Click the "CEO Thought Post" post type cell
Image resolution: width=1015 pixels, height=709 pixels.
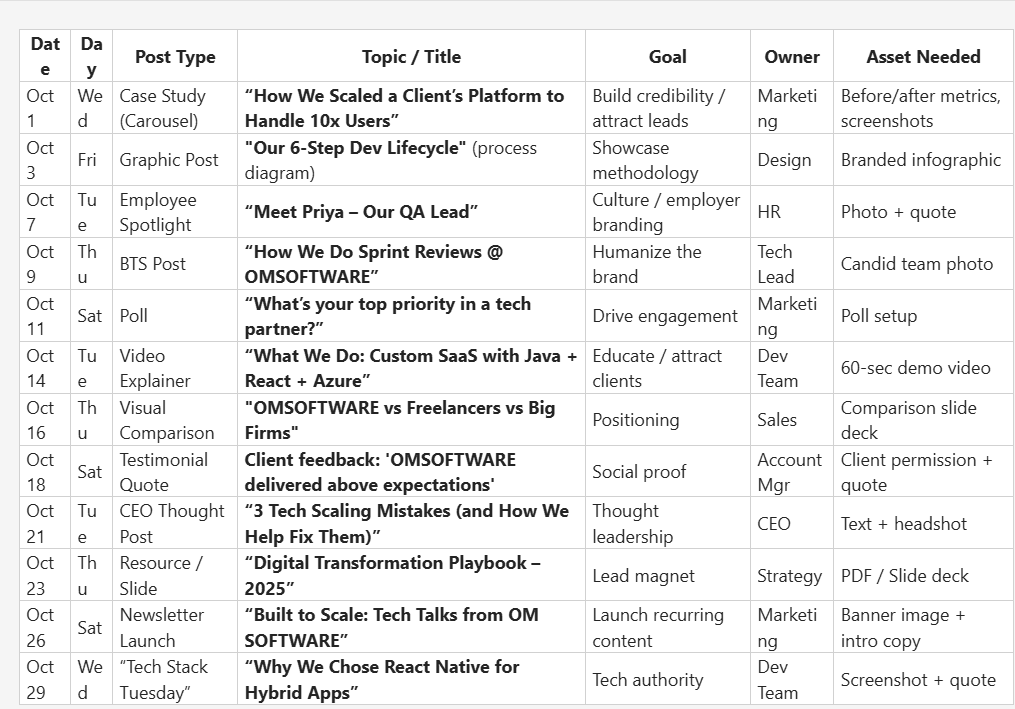point(172,524)
